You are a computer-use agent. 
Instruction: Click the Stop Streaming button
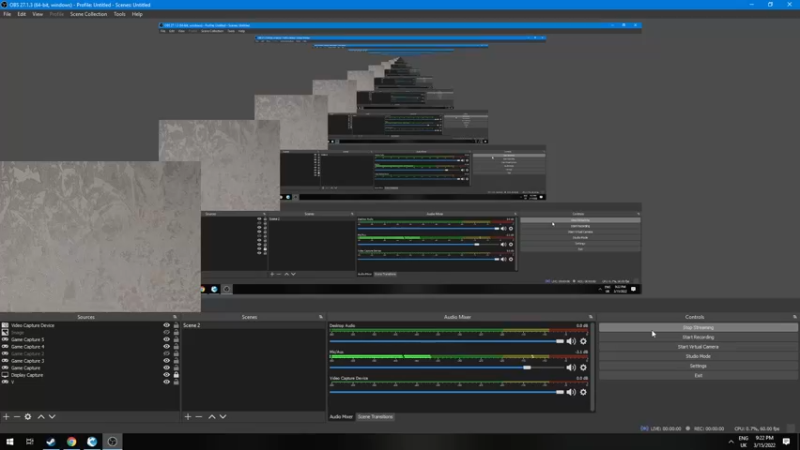tap(698, 328)
